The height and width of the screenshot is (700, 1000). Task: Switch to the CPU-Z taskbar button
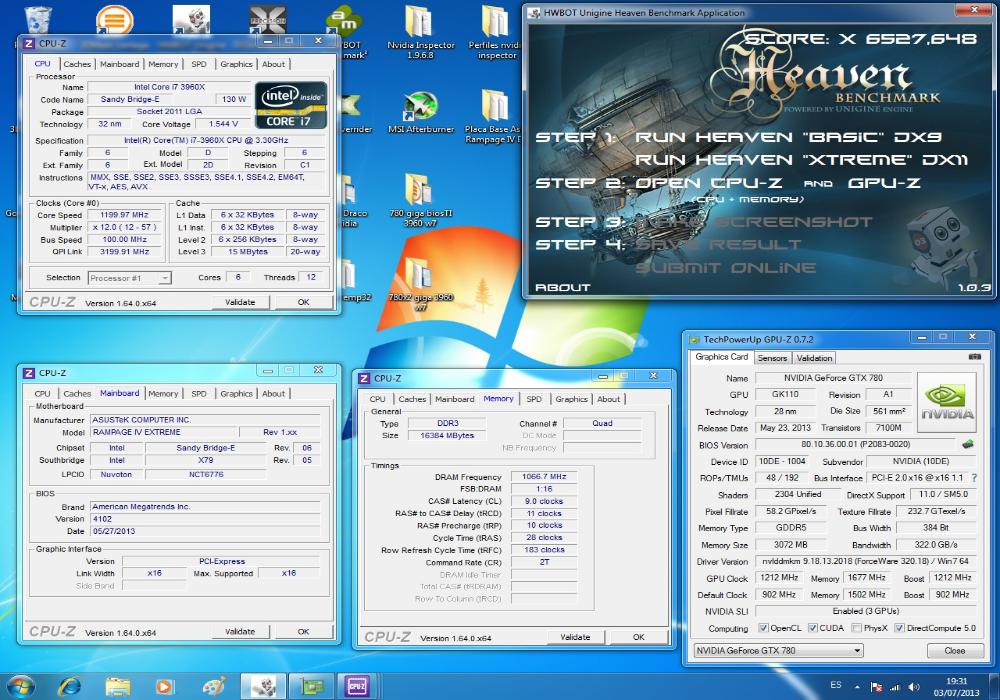click(x=357, y=686)
